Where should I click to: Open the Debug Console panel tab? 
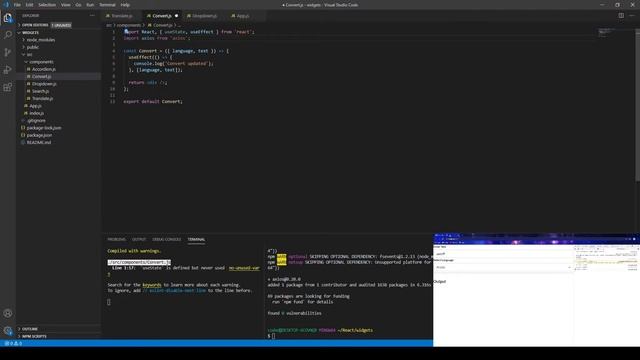(x=167, y=240)
